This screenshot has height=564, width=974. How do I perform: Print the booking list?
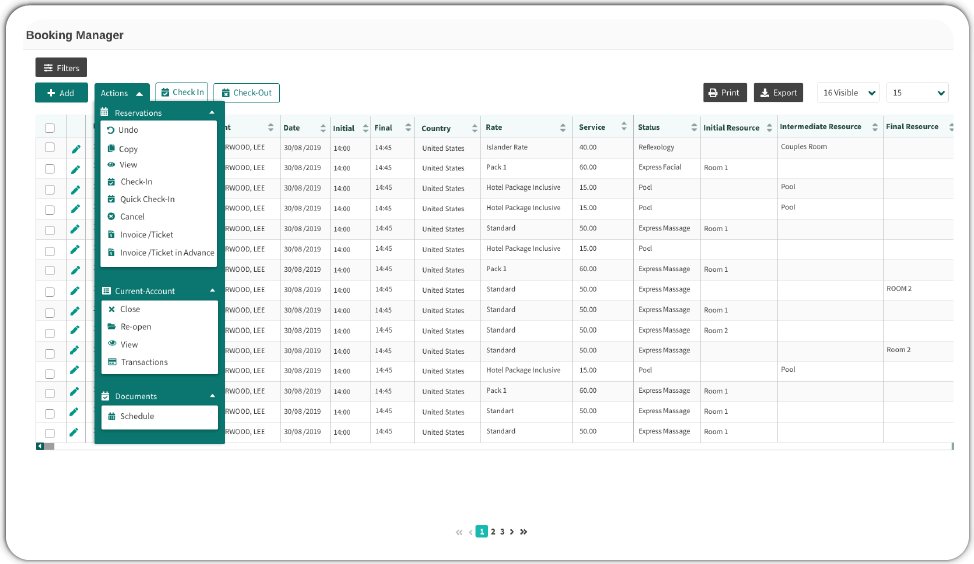pyautogui.click(x=724, y=93)
